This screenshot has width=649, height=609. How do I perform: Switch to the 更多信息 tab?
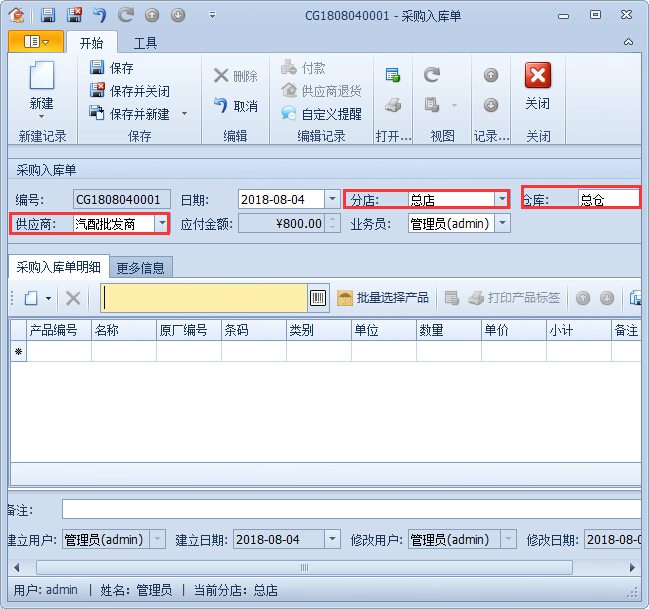[x=143, y=267]
